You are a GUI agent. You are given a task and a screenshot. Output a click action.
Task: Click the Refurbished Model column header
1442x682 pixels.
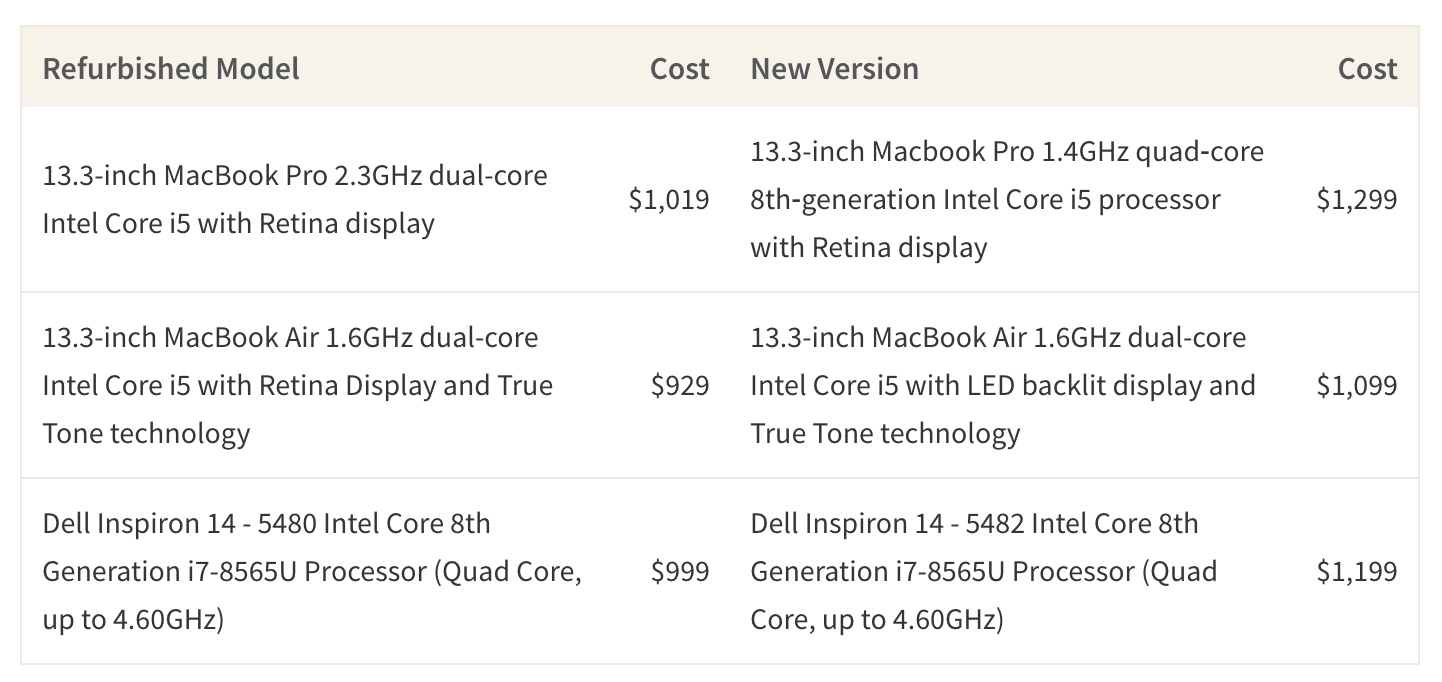(171, 69)
